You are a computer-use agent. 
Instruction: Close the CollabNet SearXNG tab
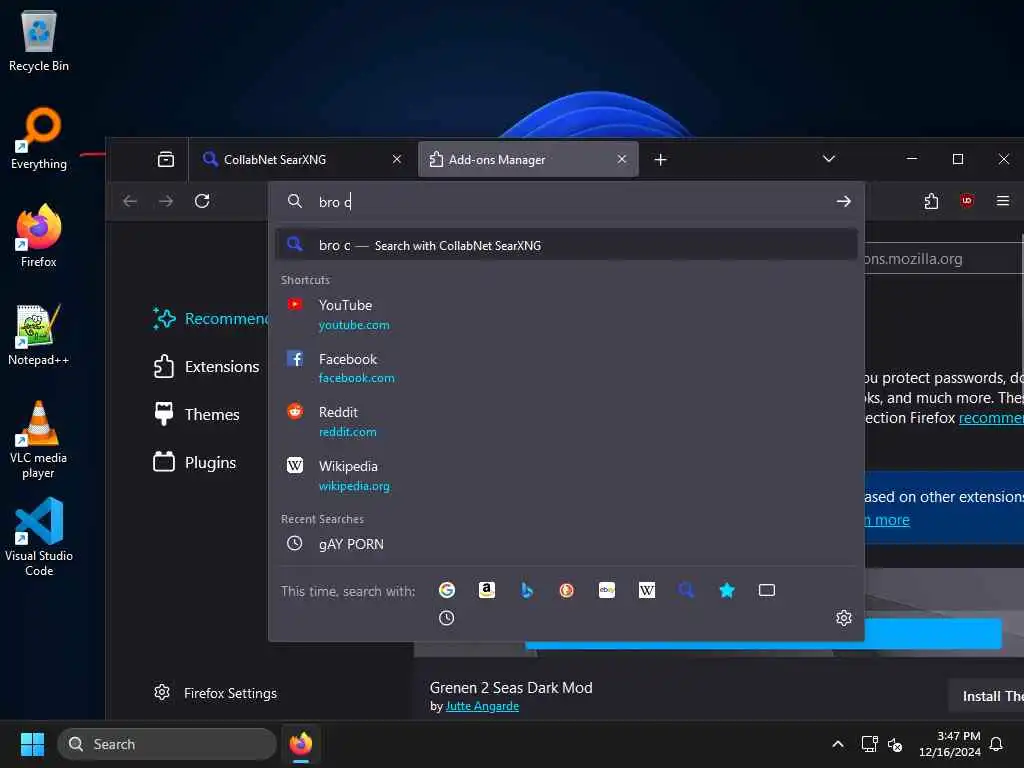396,159
